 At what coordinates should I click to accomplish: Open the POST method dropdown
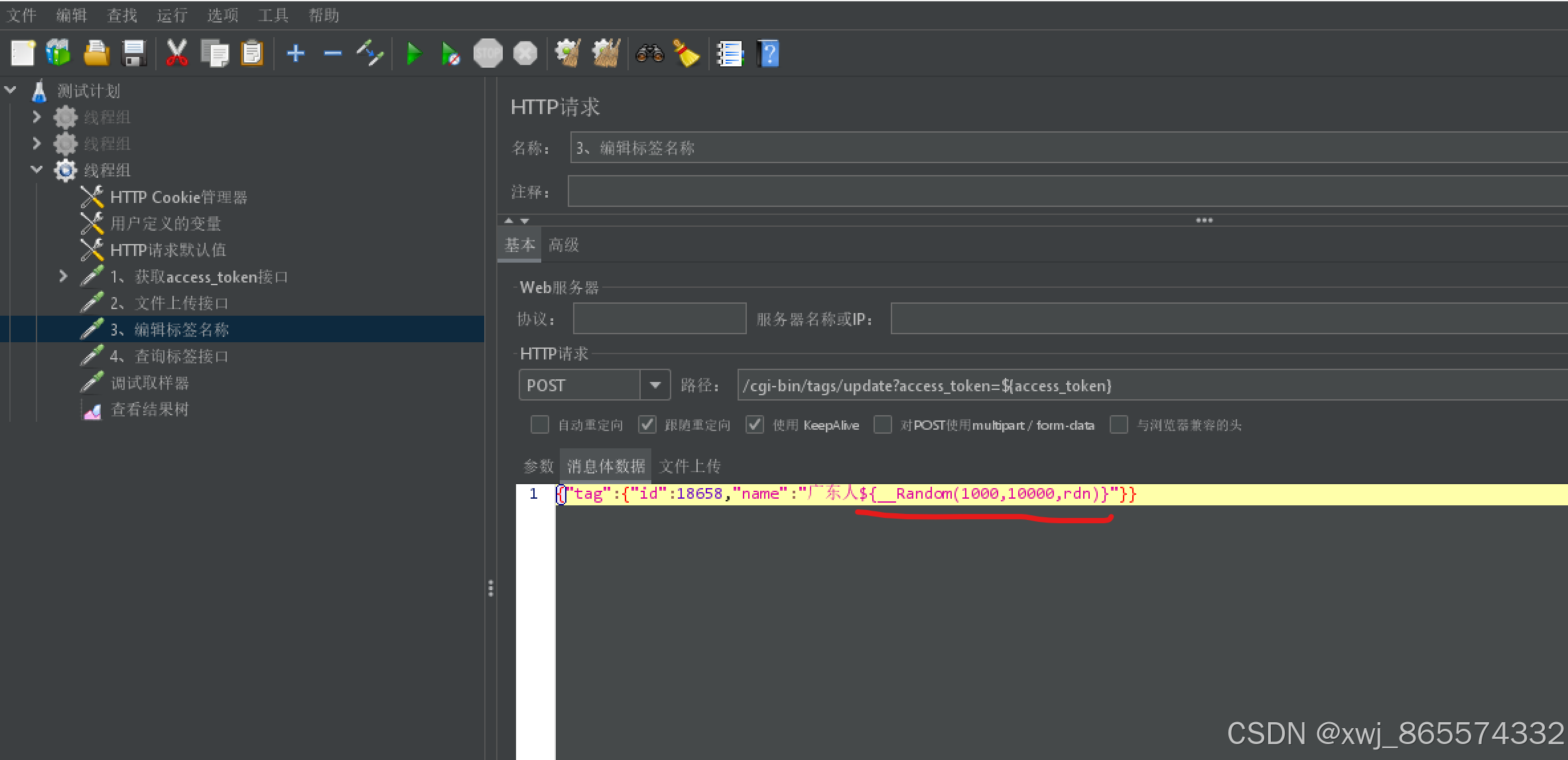[x=655, y=385]
